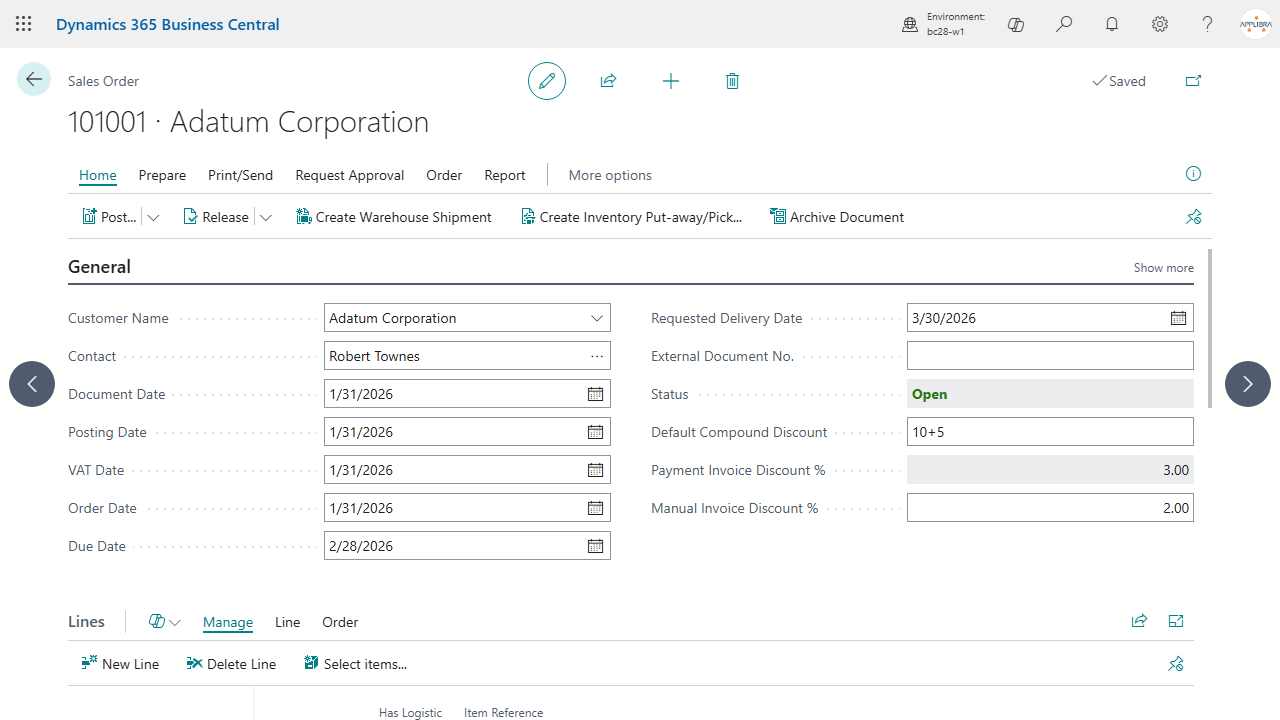Image resolution: width=1280 pixels, height=720 pixels.
Task: Add a New Line
Action: pyautogui.click(x=120, y=664)
